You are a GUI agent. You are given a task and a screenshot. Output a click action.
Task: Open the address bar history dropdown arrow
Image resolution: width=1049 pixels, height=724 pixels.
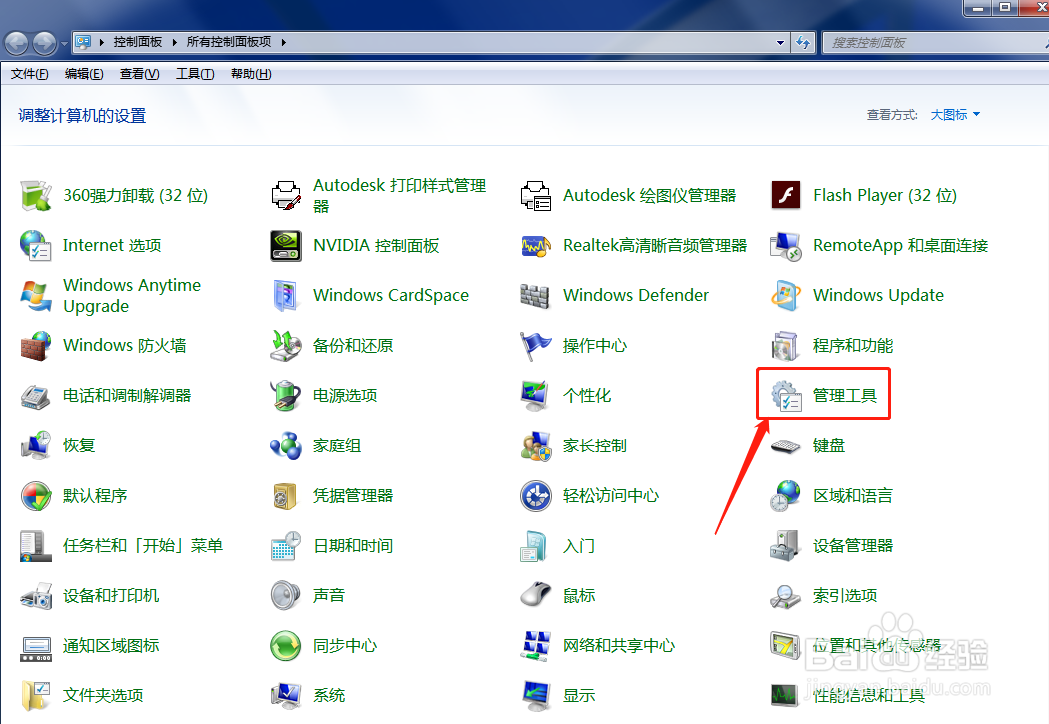780,42
